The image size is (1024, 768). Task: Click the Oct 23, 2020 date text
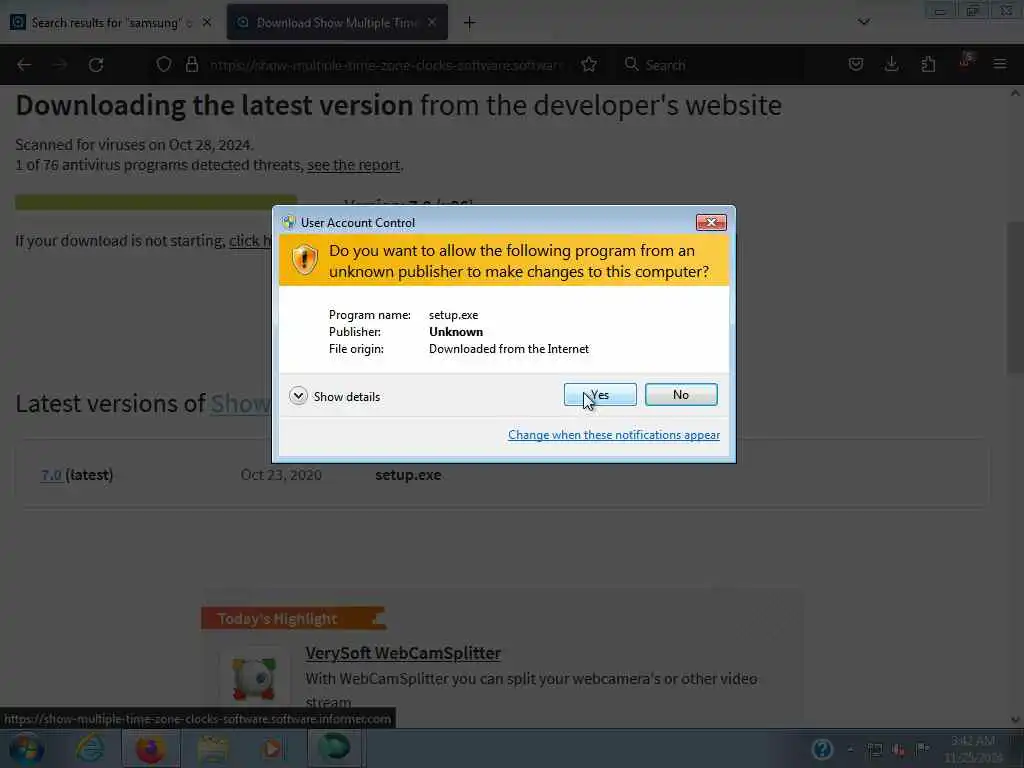281,475
